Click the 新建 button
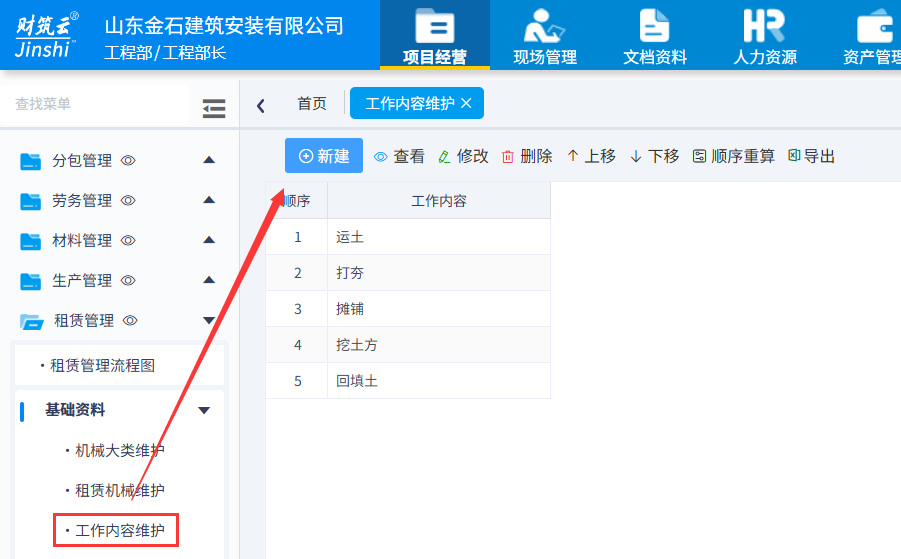This screenshot has width=901, height=559. [324, 156]
